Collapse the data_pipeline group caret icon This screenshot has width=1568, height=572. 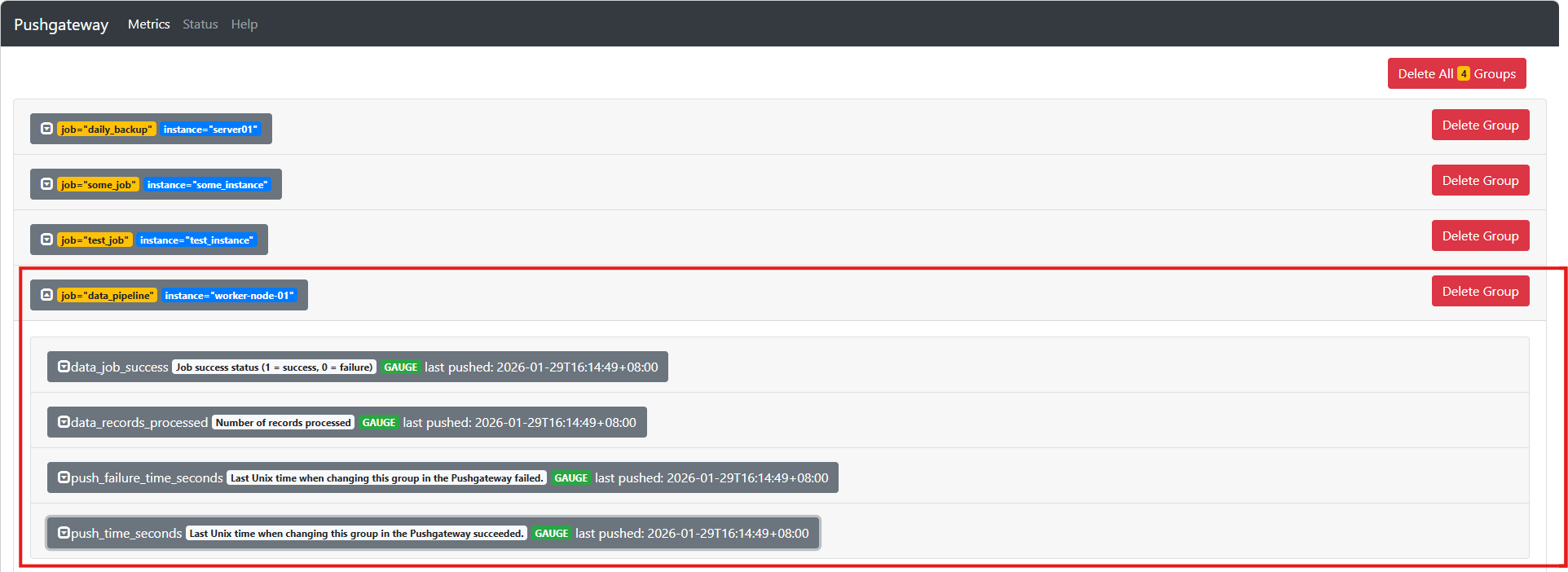click(47, 295)
